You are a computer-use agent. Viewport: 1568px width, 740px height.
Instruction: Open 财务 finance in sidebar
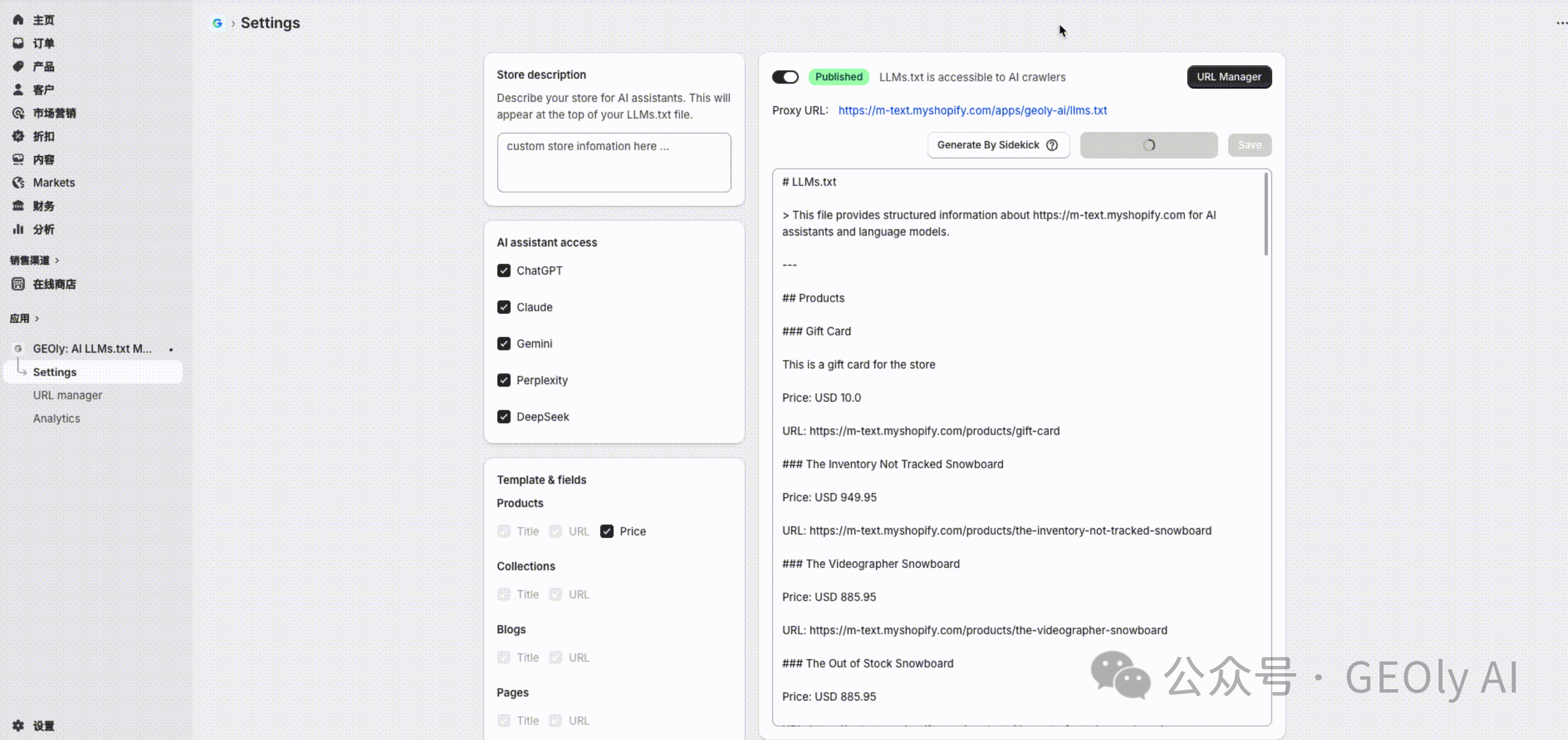pos(43,206)
